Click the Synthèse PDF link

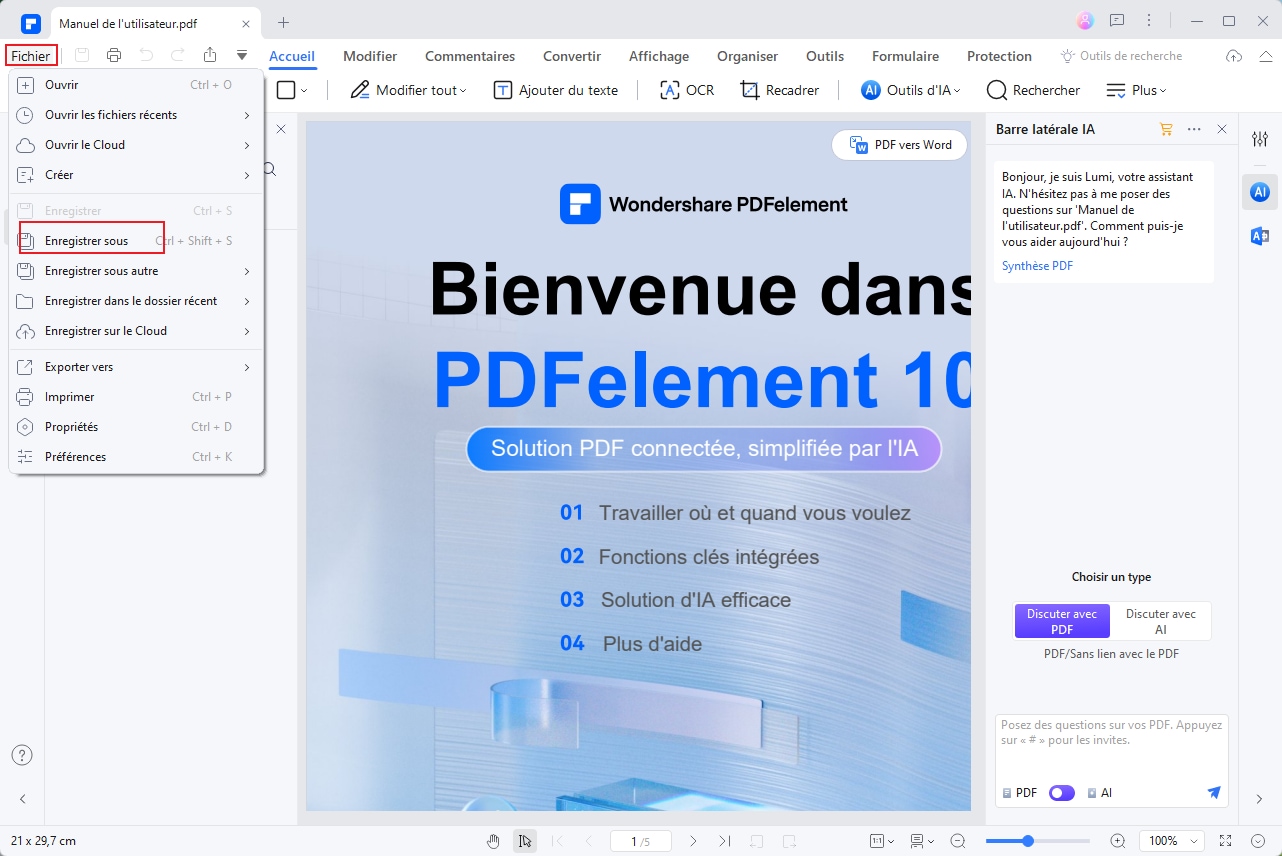click(1037, 266)
